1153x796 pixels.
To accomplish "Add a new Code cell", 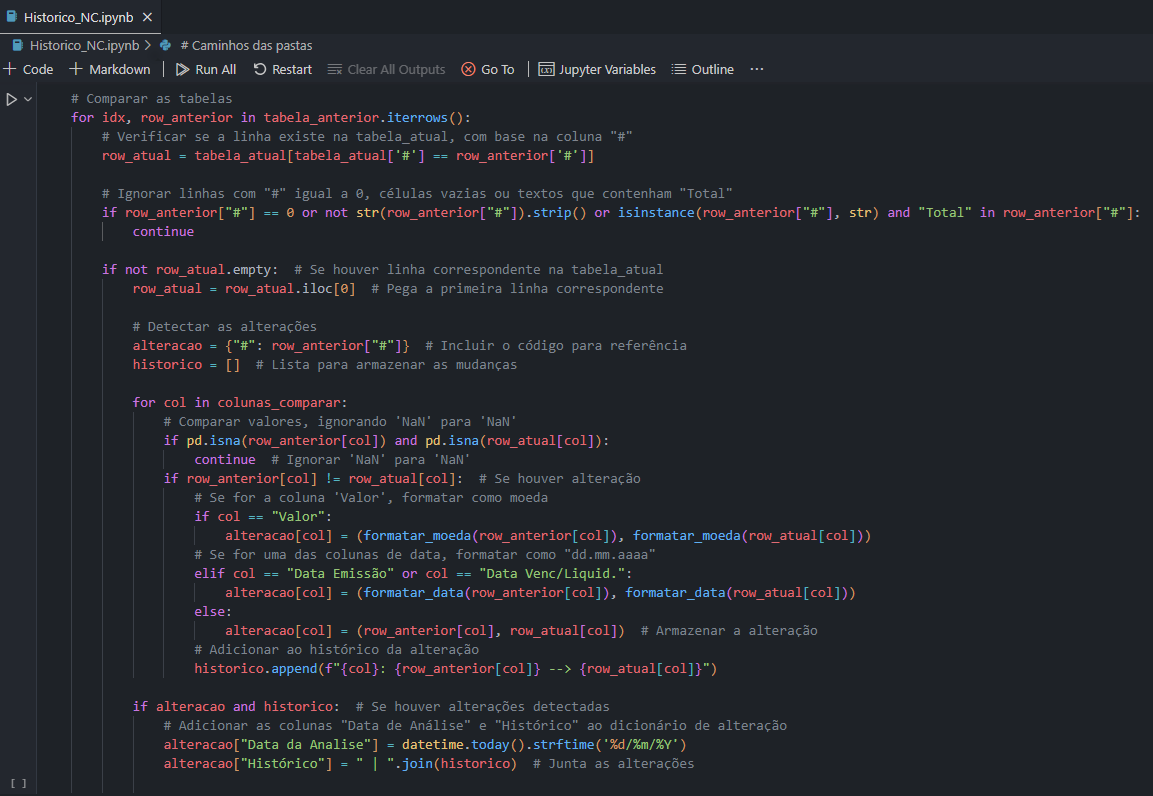I will pyautogui.click(x=28, y=69).
